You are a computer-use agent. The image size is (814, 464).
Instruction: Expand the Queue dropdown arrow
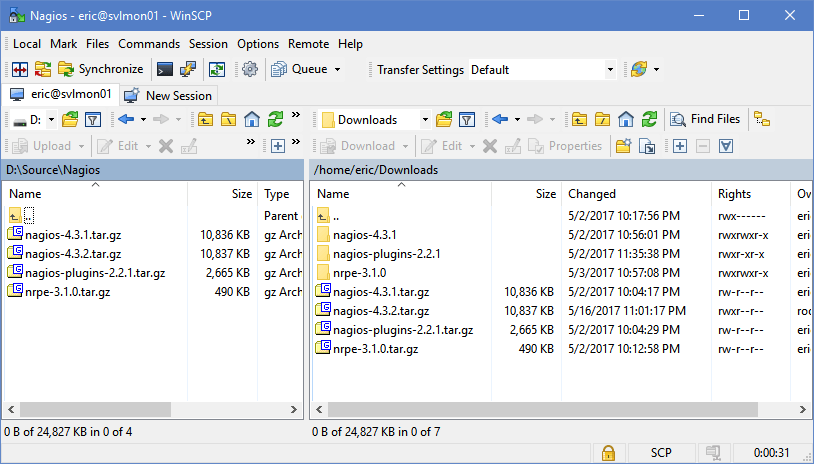click(x=337, y=69)
